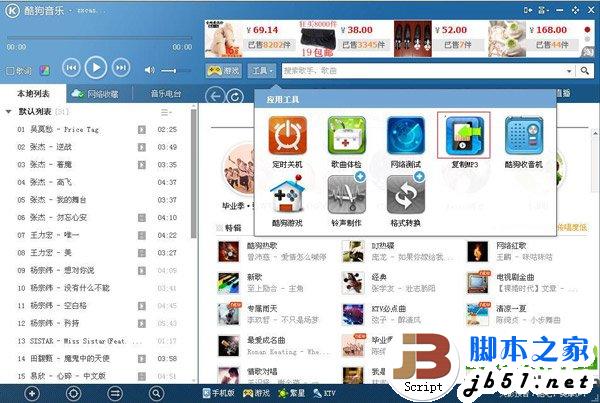The width and height of the screenshot is (600, 403).
Task: Open the 最爱成名曲 playlist thumbnail
Action: pos(228,346)
